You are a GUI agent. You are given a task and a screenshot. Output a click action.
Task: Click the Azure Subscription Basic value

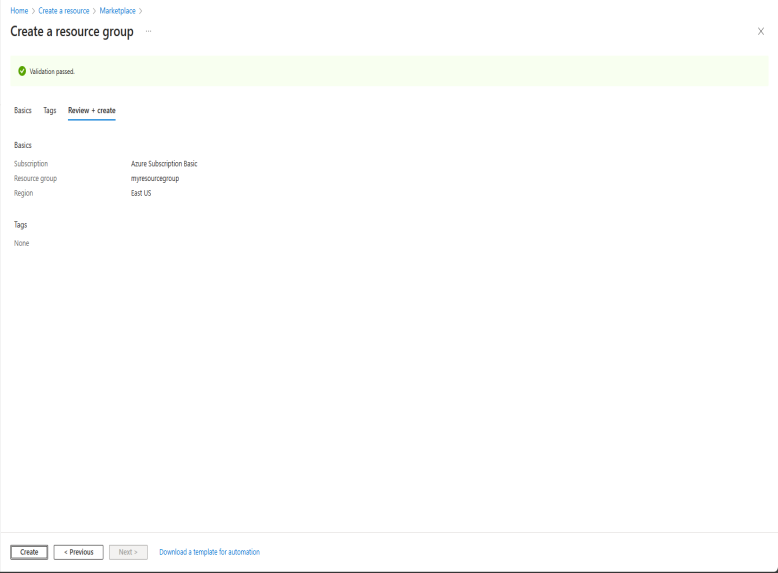click(x=164, y=163)
